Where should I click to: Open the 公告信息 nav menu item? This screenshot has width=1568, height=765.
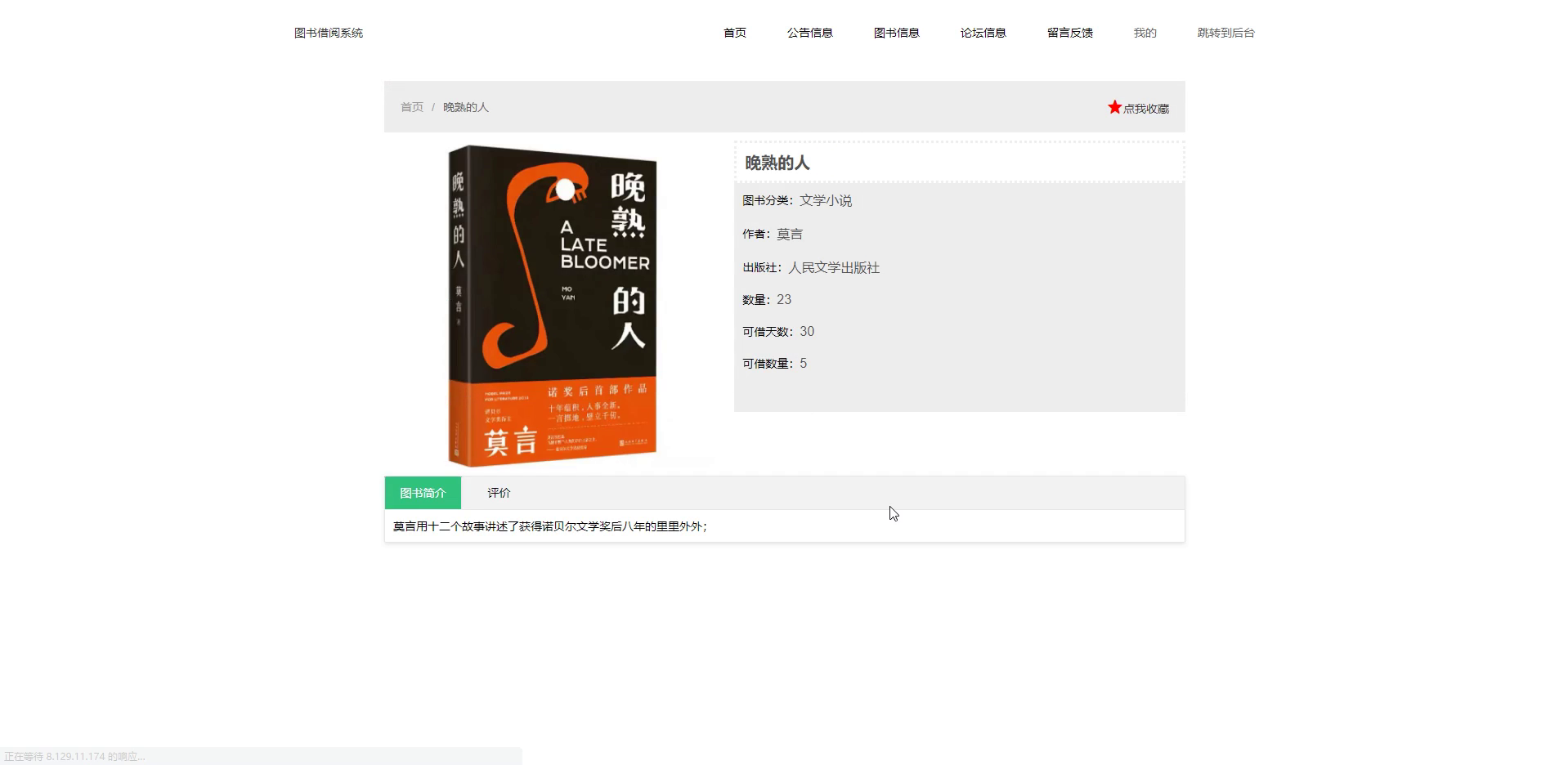(809, 33)
